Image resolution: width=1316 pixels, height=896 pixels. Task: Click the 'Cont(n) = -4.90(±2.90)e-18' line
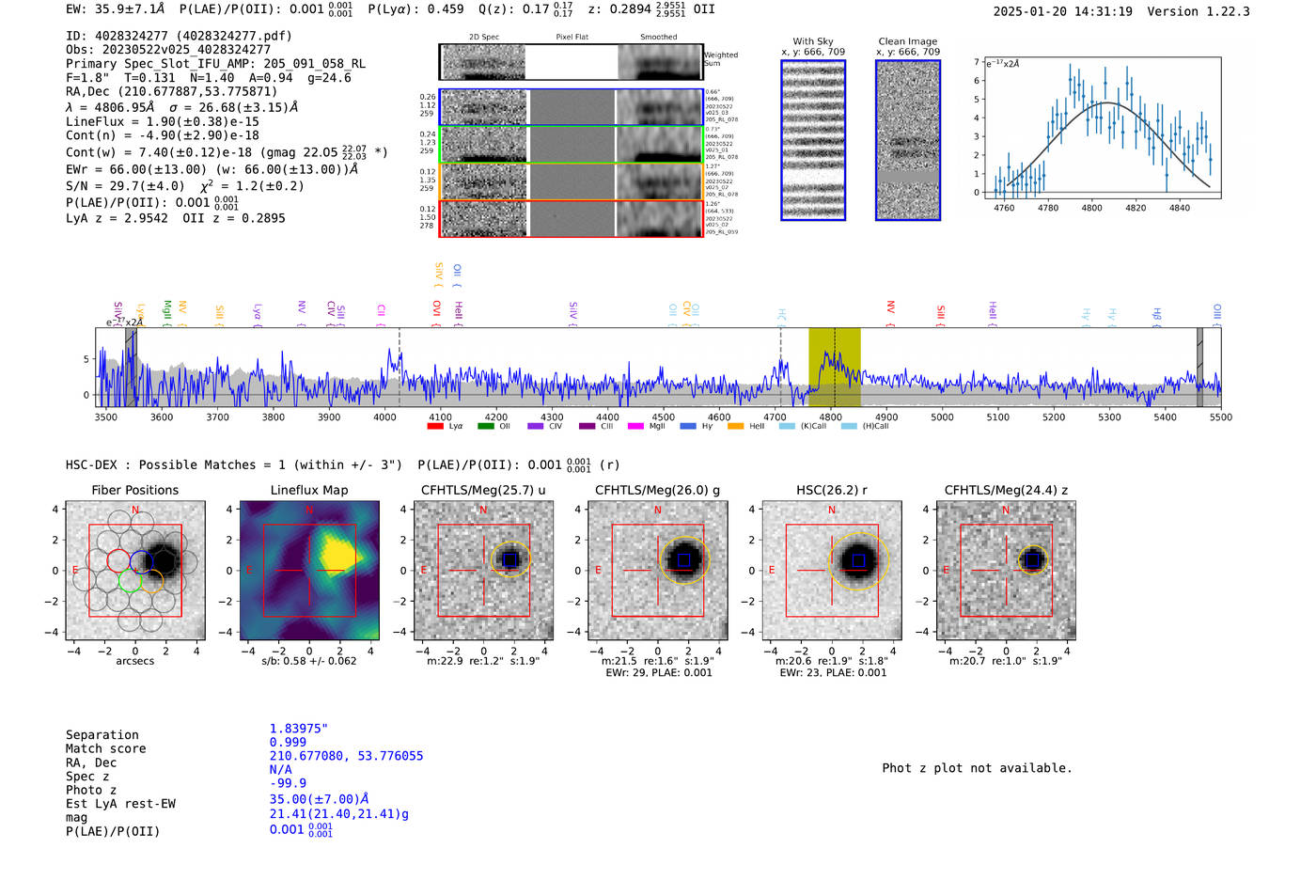pyautogui.click(x=162, y=135)
